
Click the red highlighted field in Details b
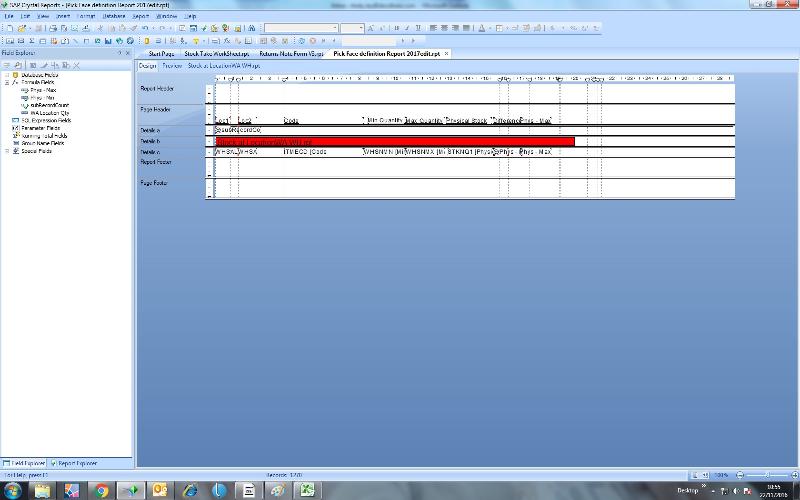pyautogui.click(x=395, y=142)
